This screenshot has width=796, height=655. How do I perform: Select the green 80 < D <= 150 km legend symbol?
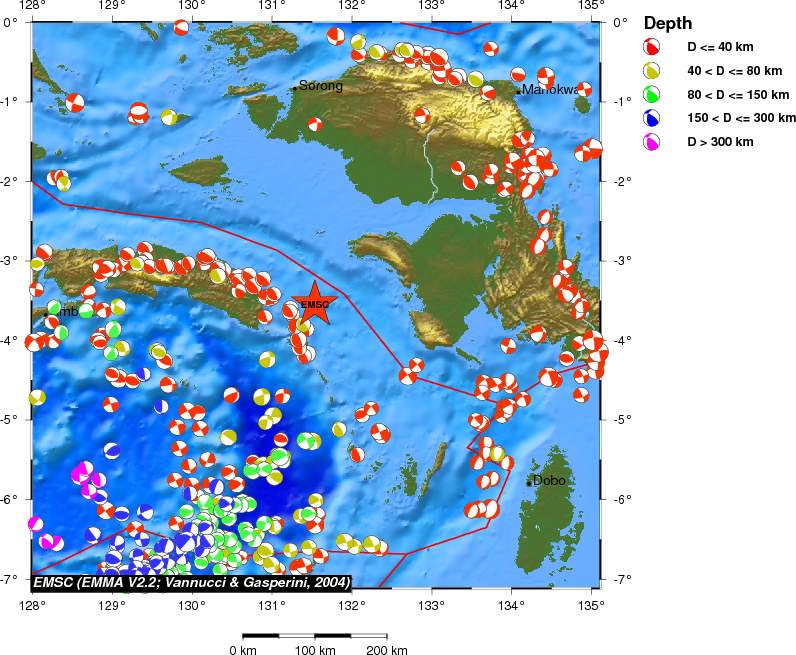pyautogui.click(x=652, y=95)
